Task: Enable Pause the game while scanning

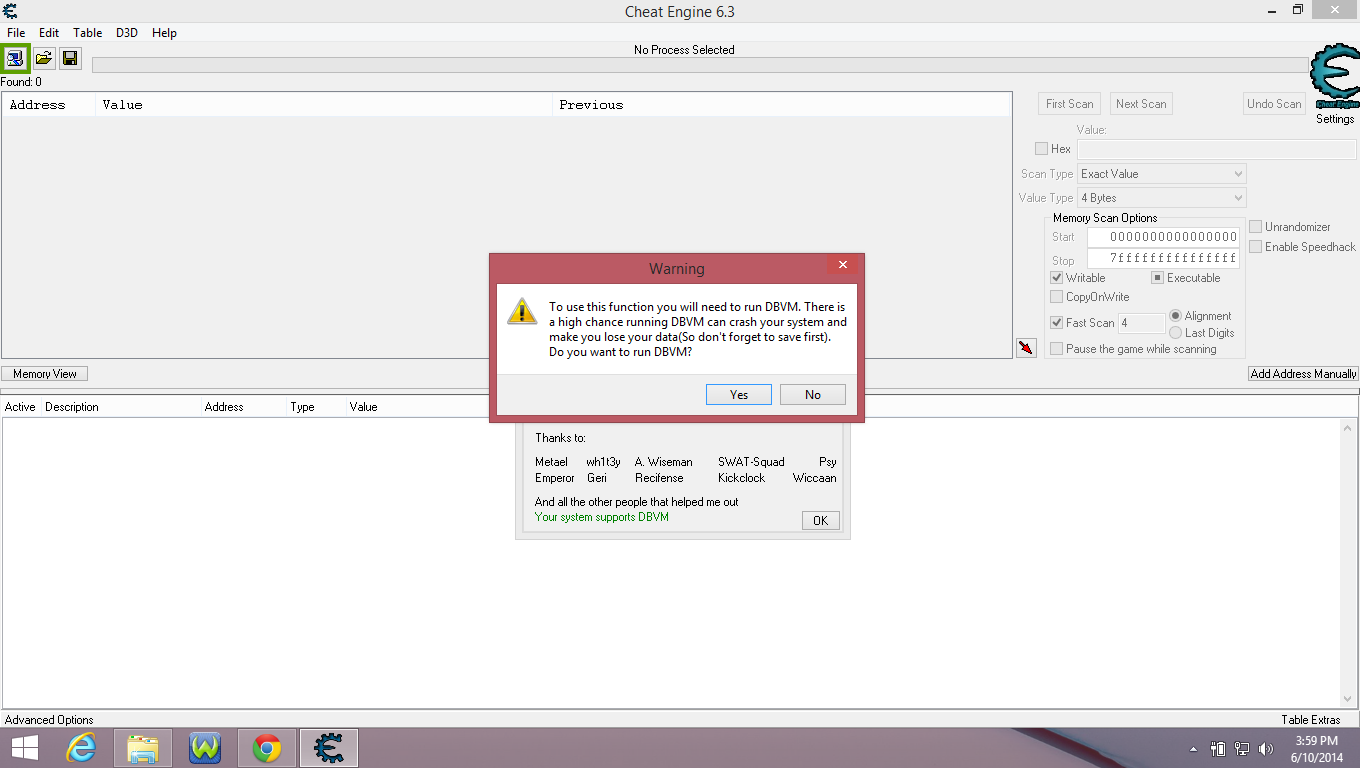Action: click(x=1056, y=349)
